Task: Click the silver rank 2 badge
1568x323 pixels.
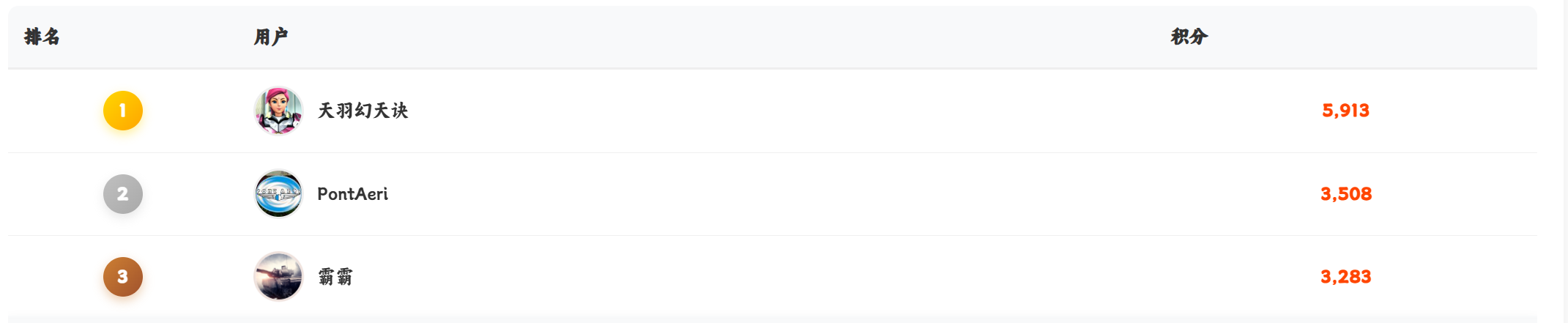Action: pos(123,194)
